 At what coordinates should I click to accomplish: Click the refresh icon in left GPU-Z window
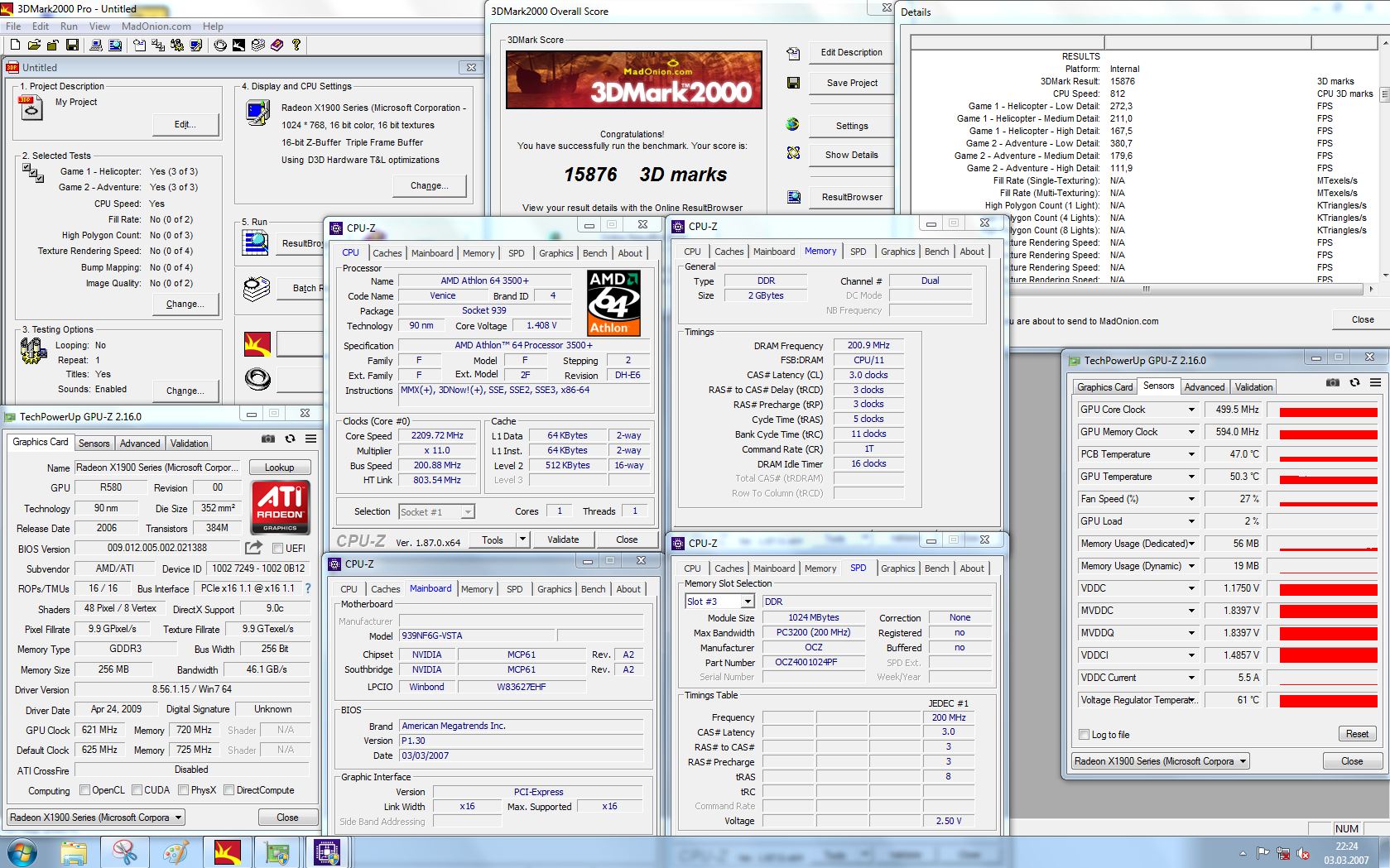(x=290, y=439)
